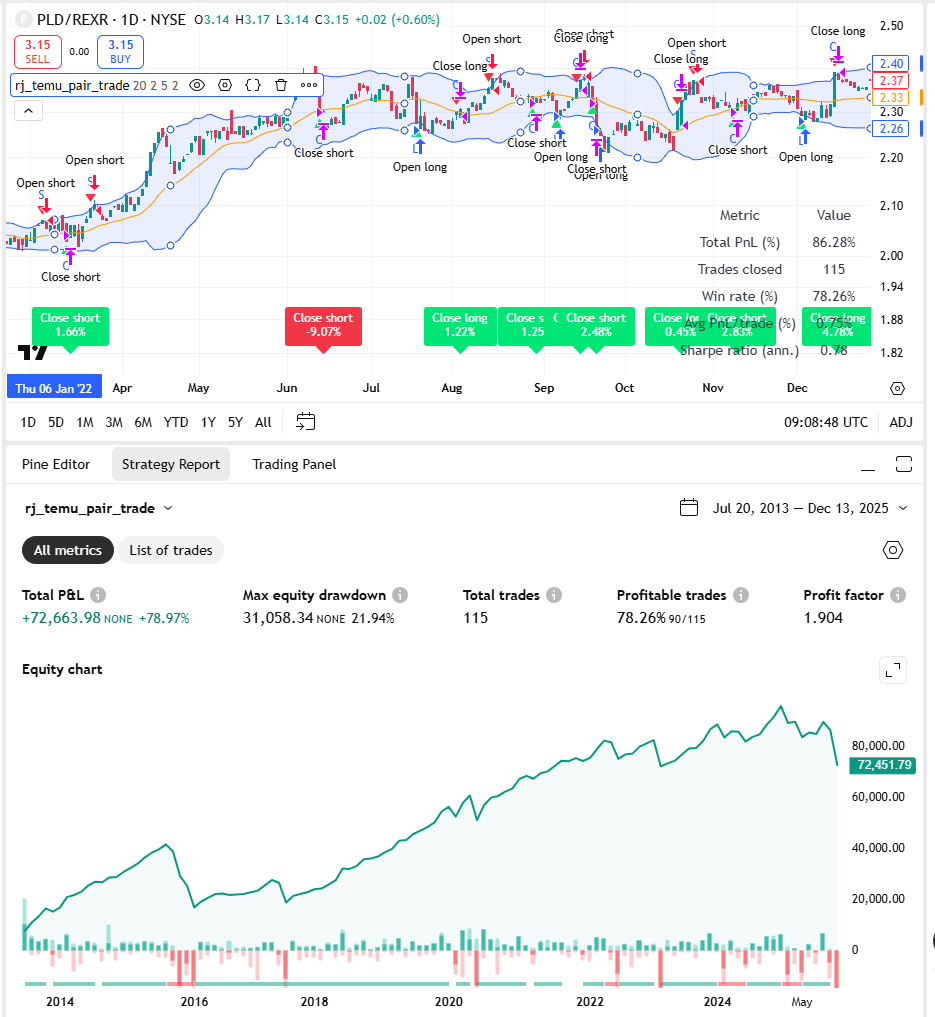The width and height of the screenshot is (935, 1017).
Task: Open the Trading Panel tab
Action: click(294, 464)
